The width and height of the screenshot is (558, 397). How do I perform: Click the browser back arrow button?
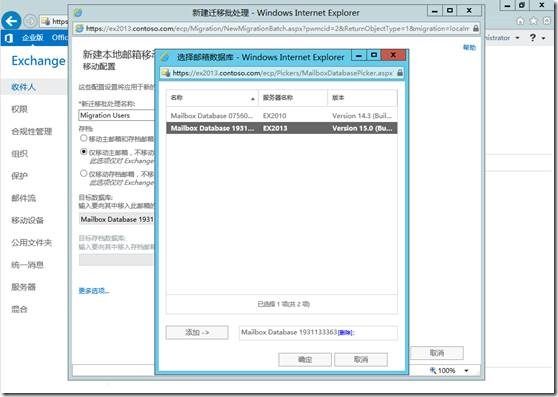11,21
